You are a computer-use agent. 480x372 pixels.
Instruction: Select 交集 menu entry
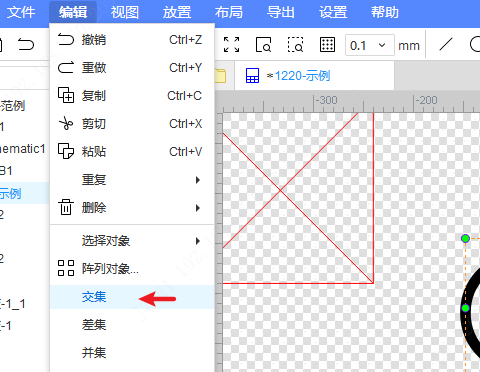click(x=132, y=297)
